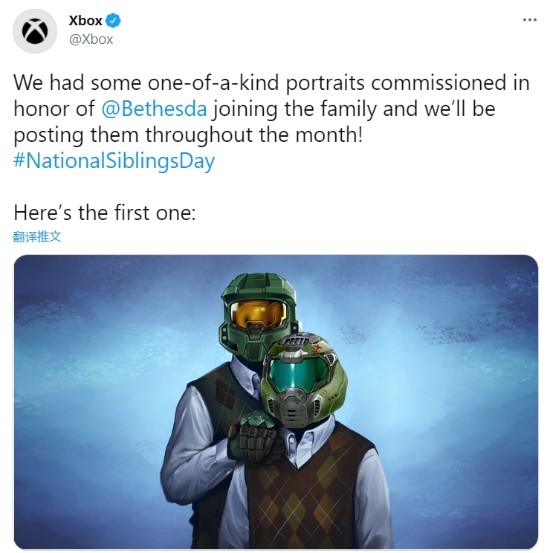This screenshot has height=553, width=550.
Task: Follow the @Bethesda mention link
Action: point(154,109)
